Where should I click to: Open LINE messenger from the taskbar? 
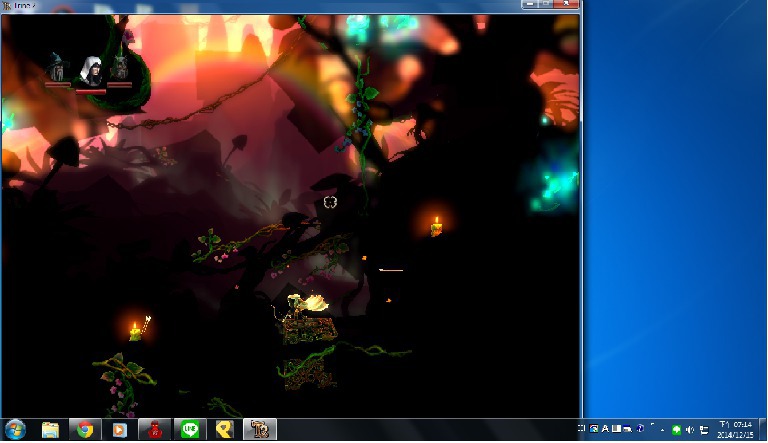coord(190,430)
